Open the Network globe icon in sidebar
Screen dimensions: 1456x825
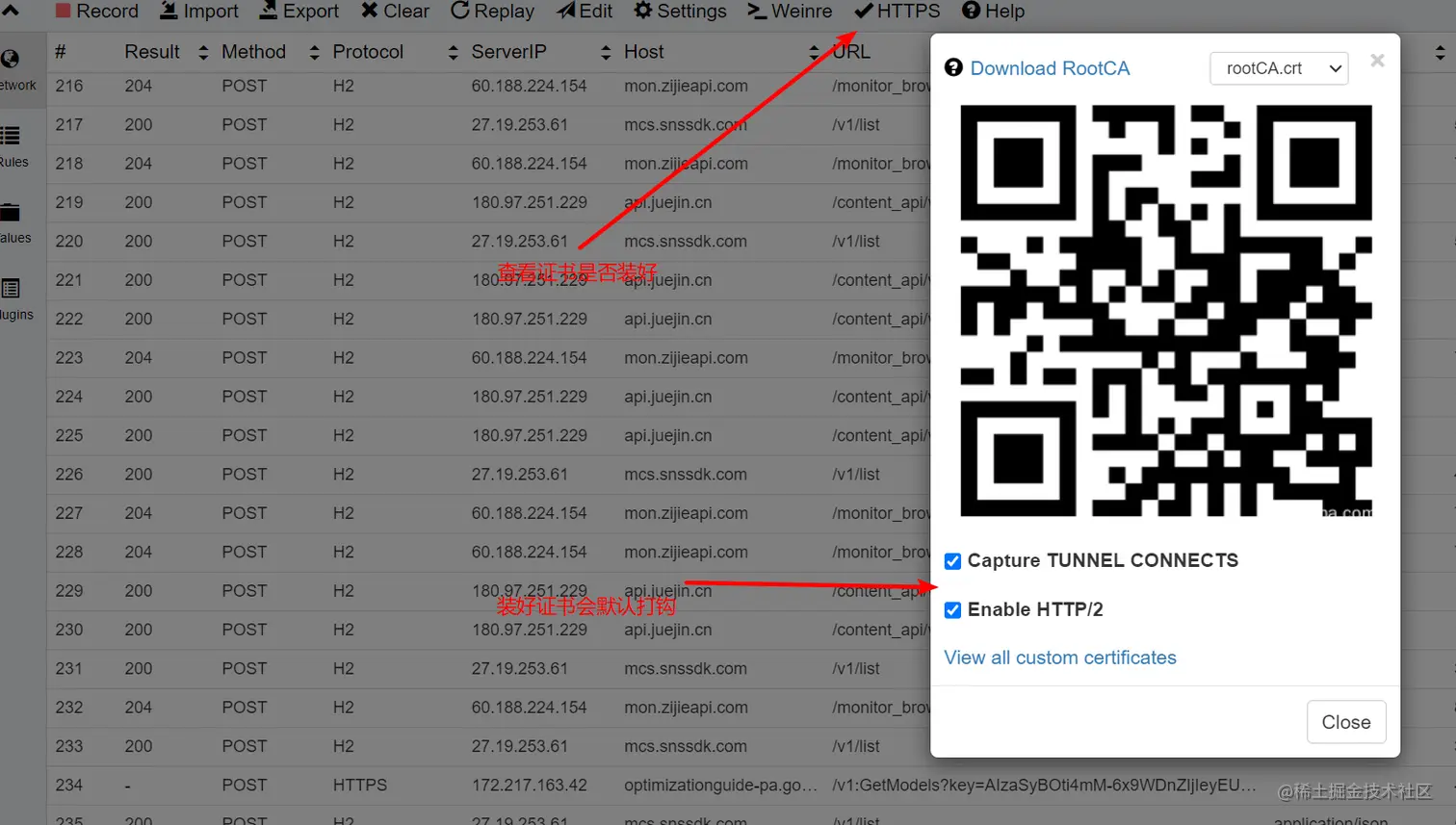(x=11, y=60)
